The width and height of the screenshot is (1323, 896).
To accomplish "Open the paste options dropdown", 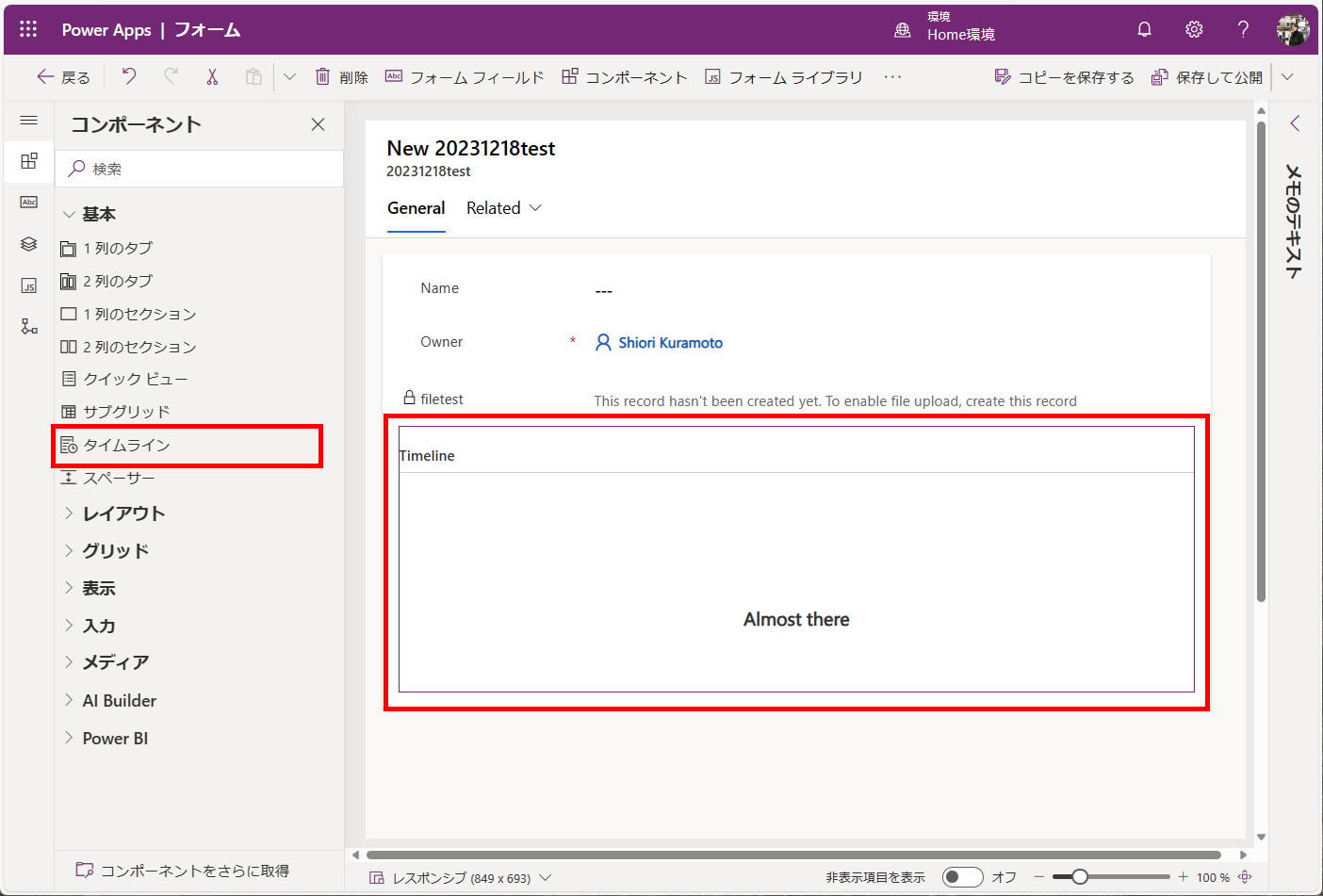I will tap(289, 77).
